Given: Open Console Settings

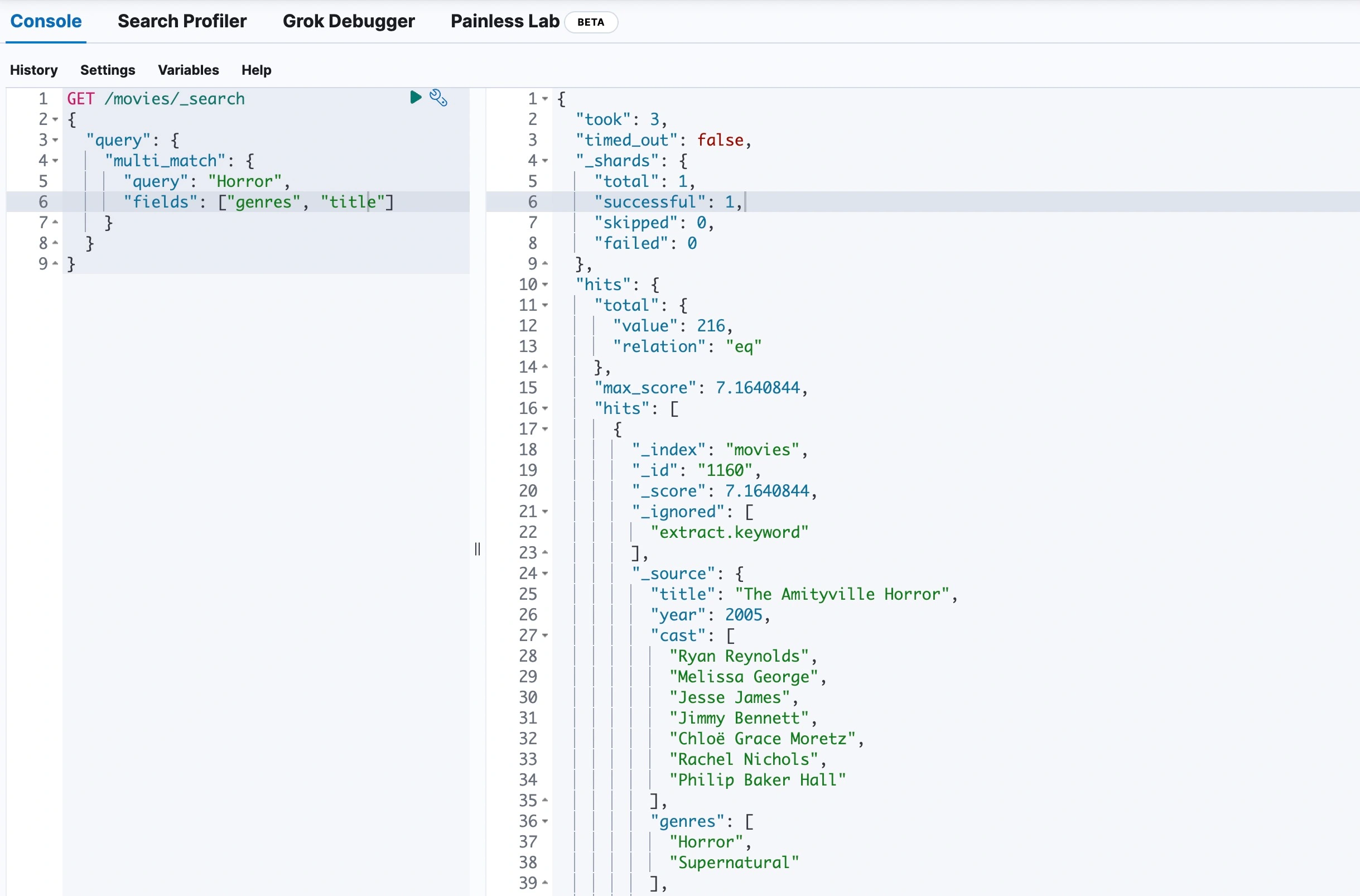Looking at the screenshot, I should tap(108, 70).
